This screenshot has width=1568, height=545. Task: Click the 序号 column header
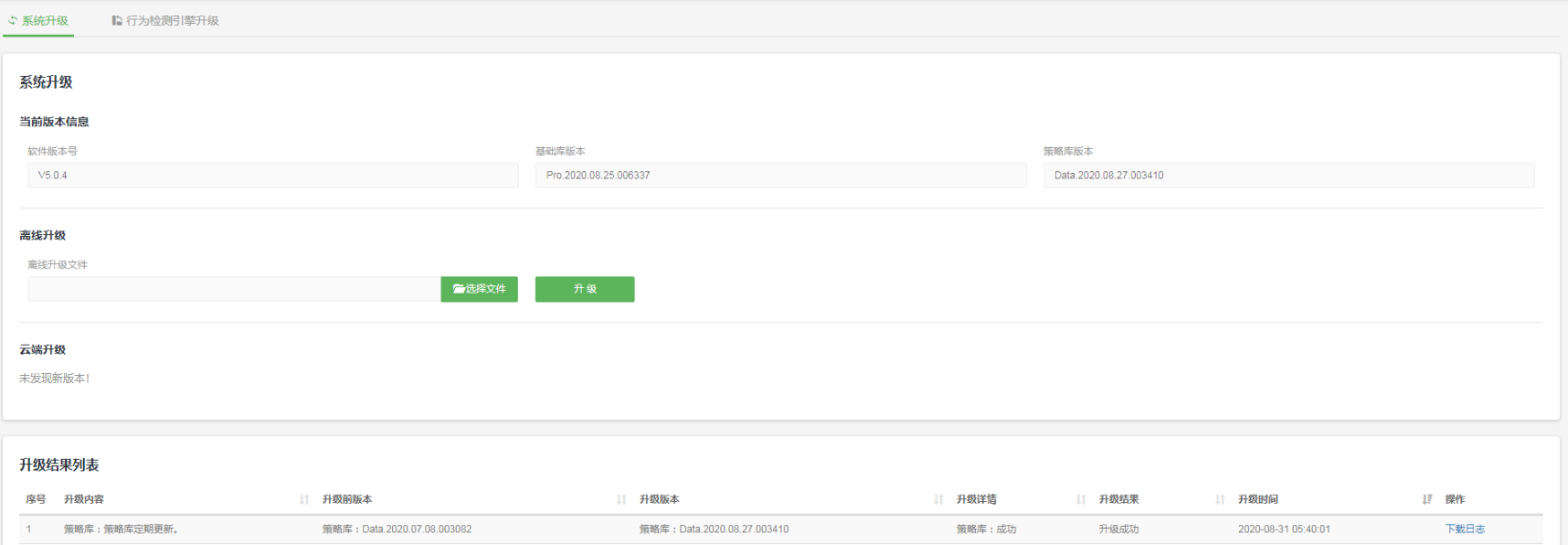[x=36, y=499]
